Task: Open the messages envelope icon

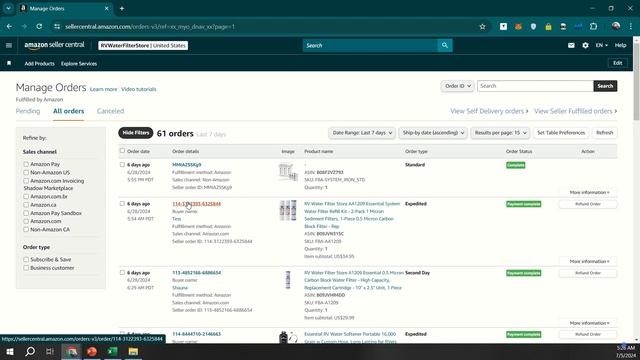Action: pos(571,45)
